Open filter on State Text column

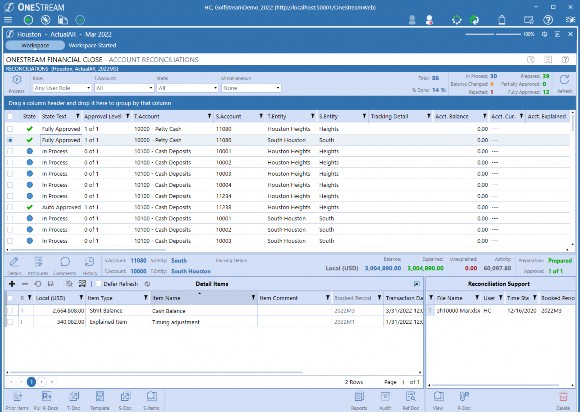pyautogui.click(x=78, y=116)
